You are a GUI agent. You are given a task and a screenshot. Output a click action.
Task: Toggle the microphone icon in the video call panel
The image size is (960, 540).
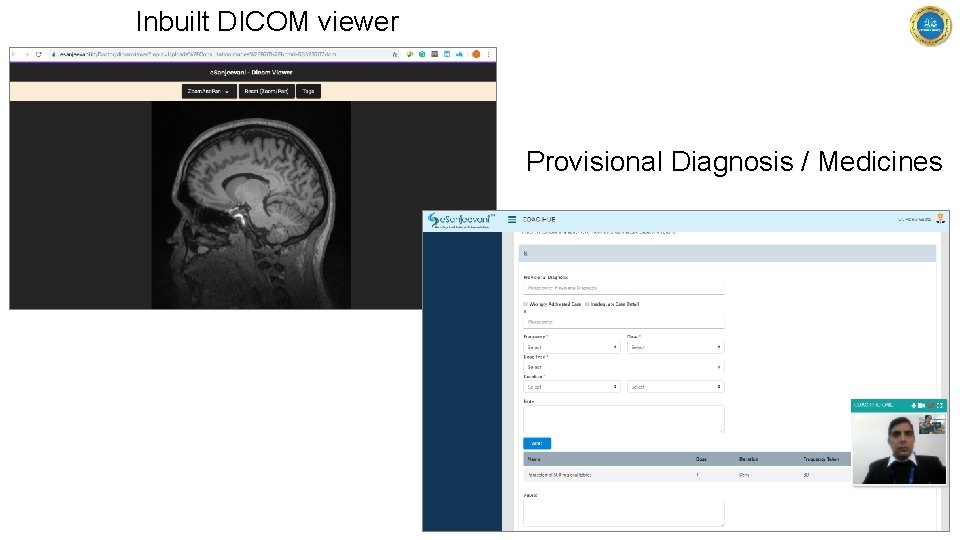click(x=913, y=405)
